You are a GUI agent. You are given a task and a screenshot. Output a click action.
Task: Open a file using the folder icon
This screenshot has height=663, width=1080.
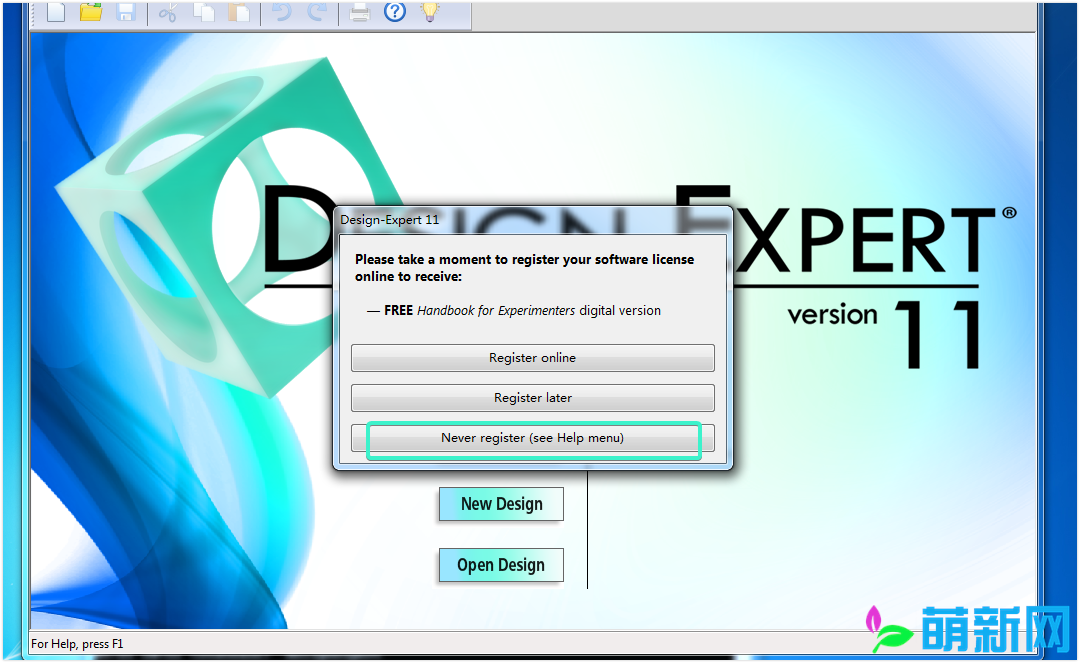coord(90,13)
